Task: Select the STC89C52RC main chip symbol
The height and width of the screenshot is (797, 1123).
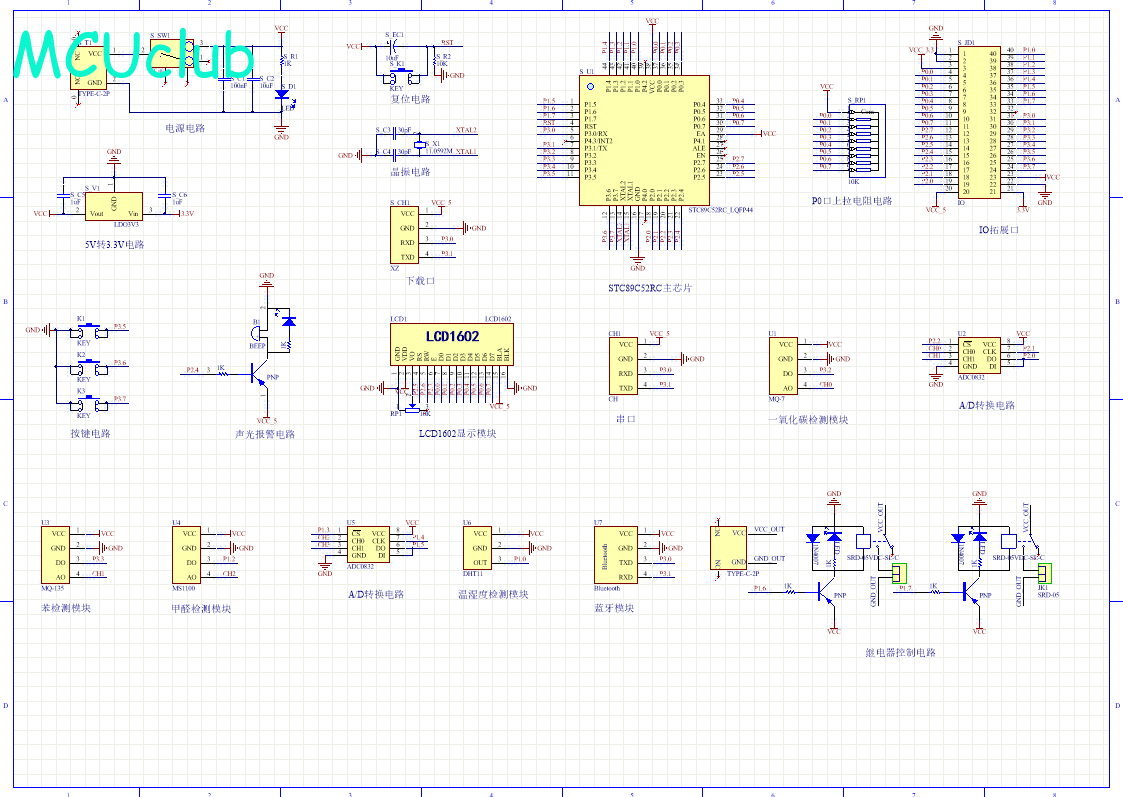Action: [643, 140]
